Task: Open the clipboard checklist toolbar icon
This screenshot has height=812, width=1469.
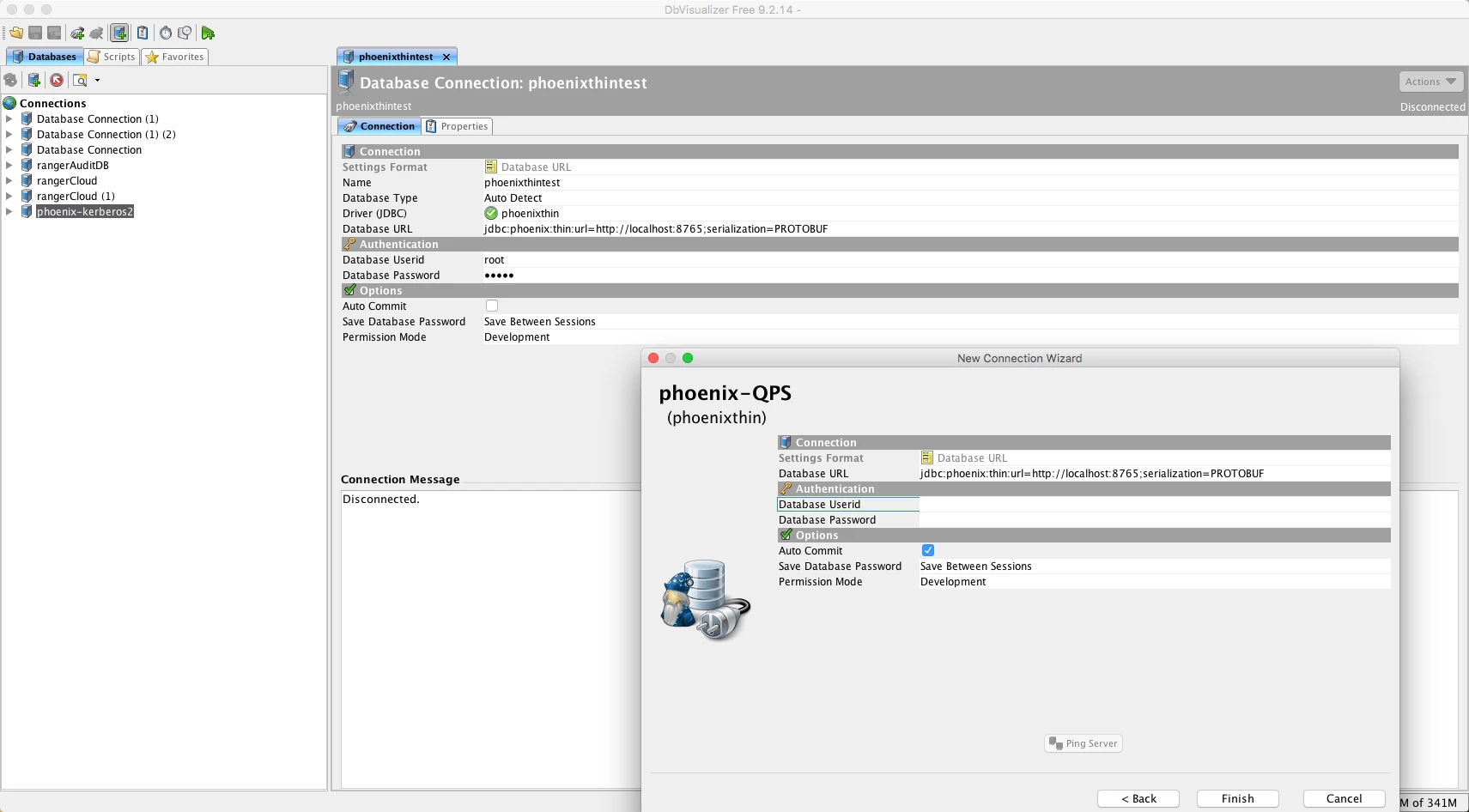Action: 143,33
